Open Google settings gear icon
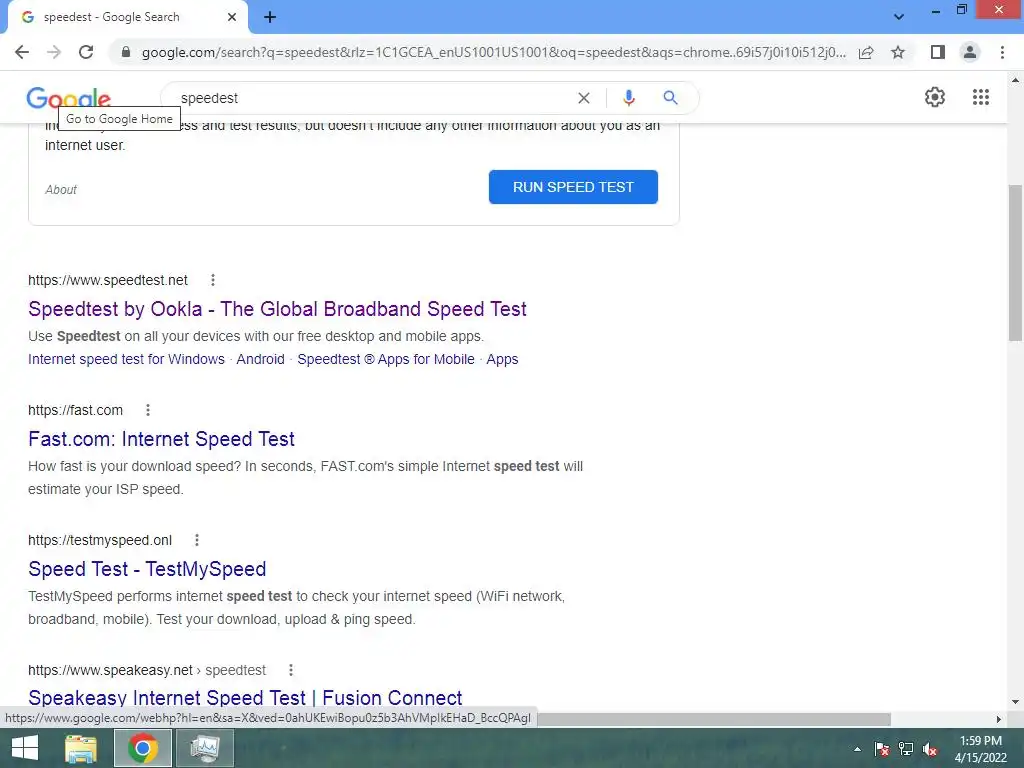 [x=935, y=97]
